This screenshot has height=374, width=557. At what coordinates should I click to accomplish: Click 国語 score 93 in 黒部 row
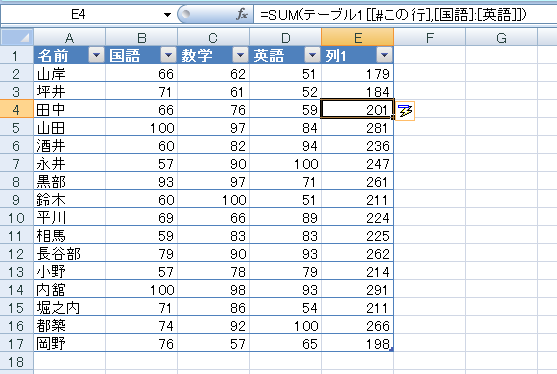pos(141,181)
